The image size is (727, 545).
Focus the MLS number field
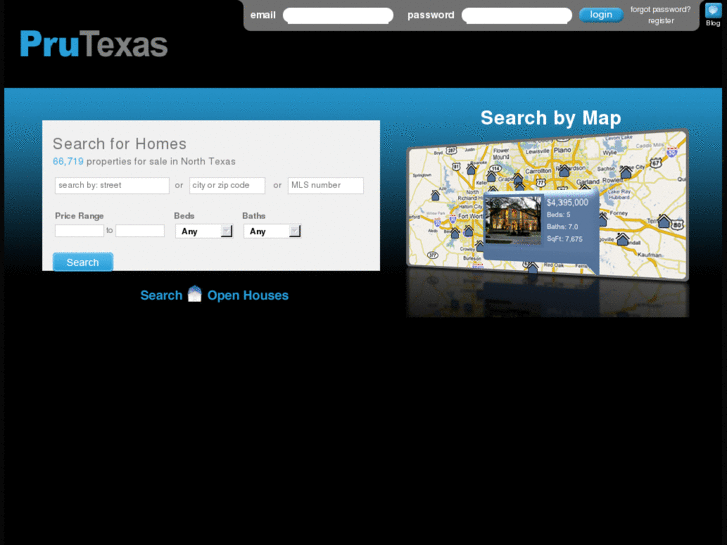[x=325, y=185]
